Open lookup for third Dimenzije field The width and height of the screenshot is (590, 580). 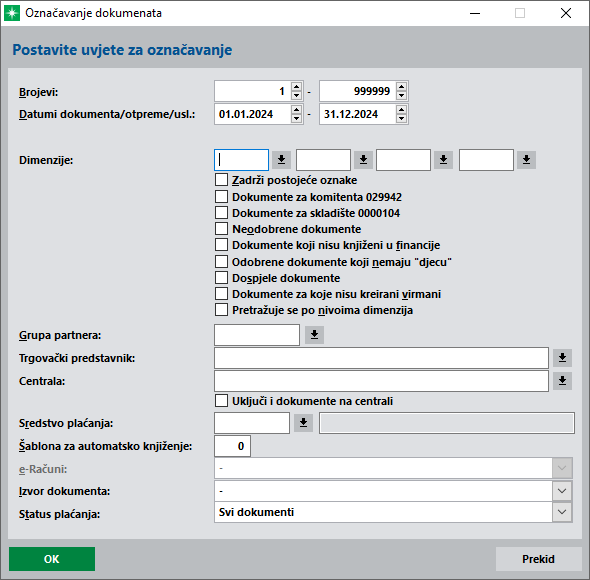[x=443, y=160]
